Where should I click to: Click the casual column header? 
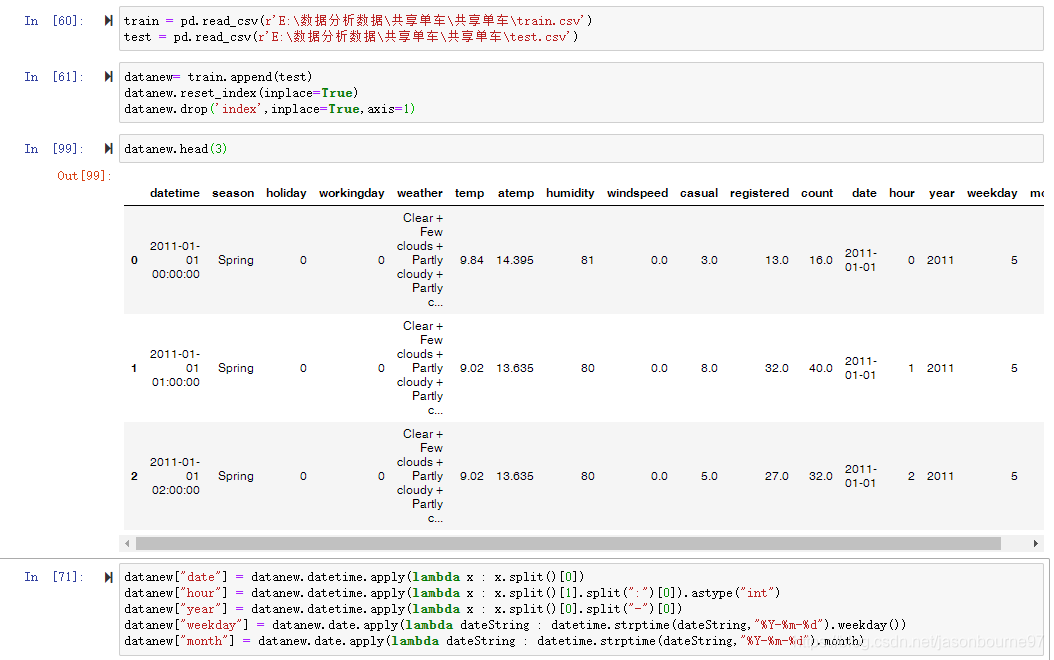click(699, 193)
